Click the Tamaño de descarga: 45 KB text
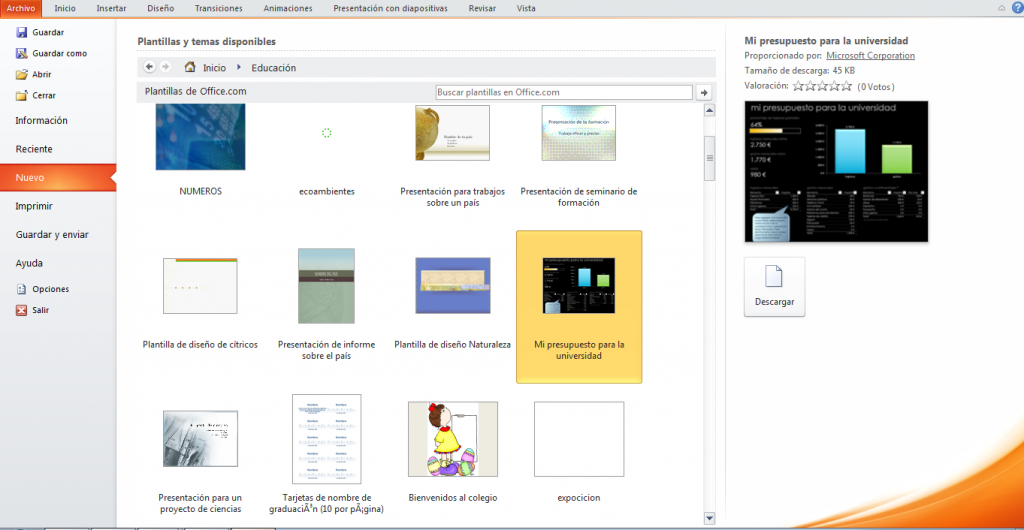Image resolution: width=1024 pixels, height=530 pixels. click(x=799, y=70)
